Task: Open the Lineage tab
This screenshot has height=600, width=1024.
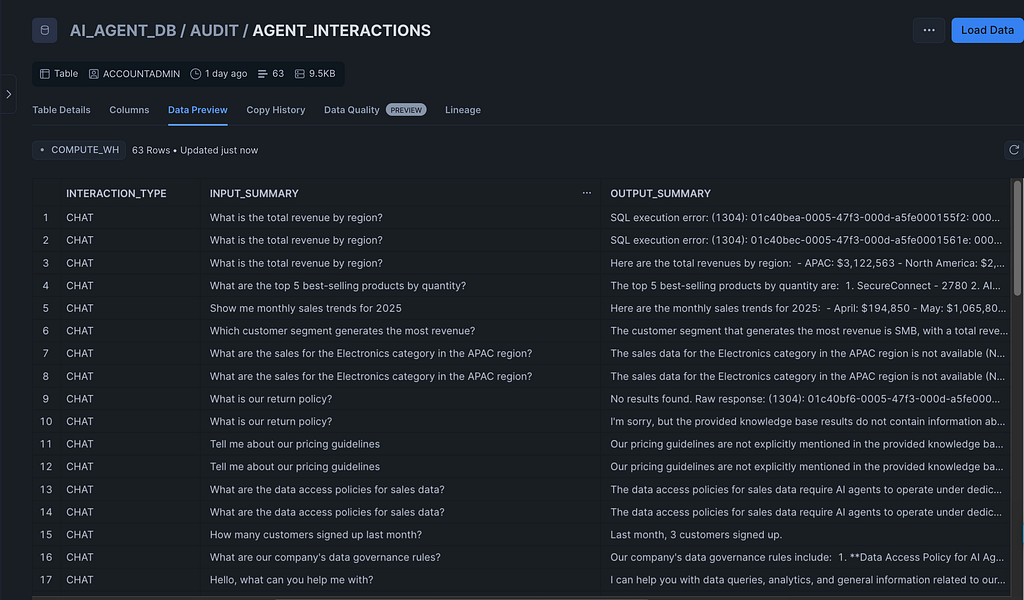Action: (463, 110)
